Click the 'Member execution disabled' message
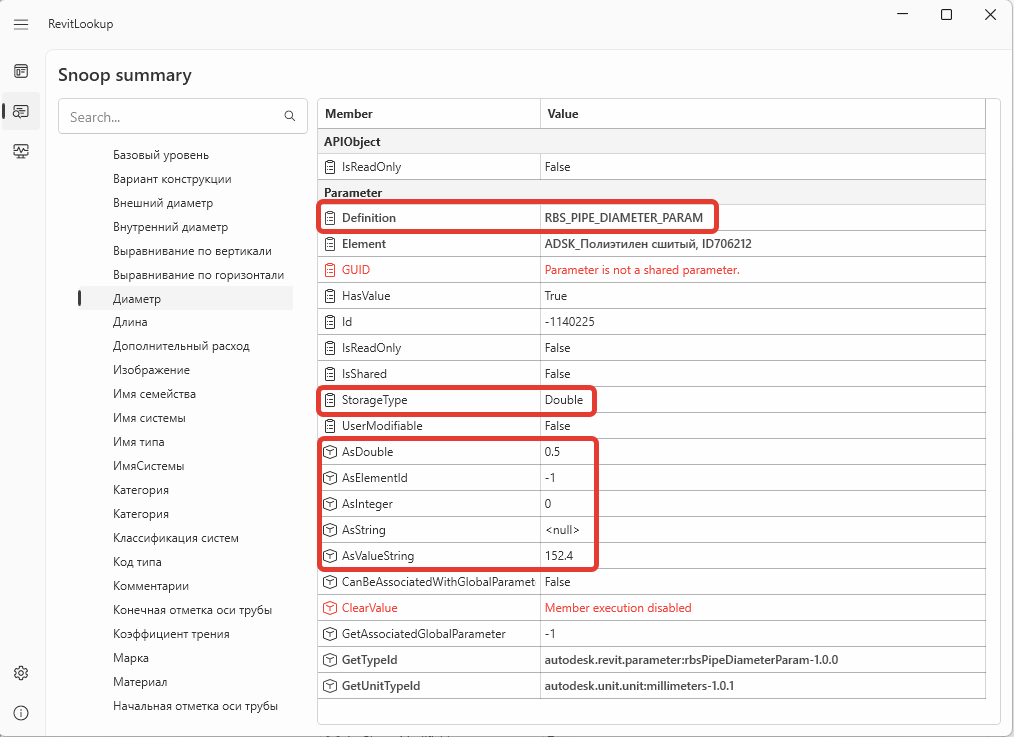Screen dimensions: 1014x737 click(x=618, y=608)
